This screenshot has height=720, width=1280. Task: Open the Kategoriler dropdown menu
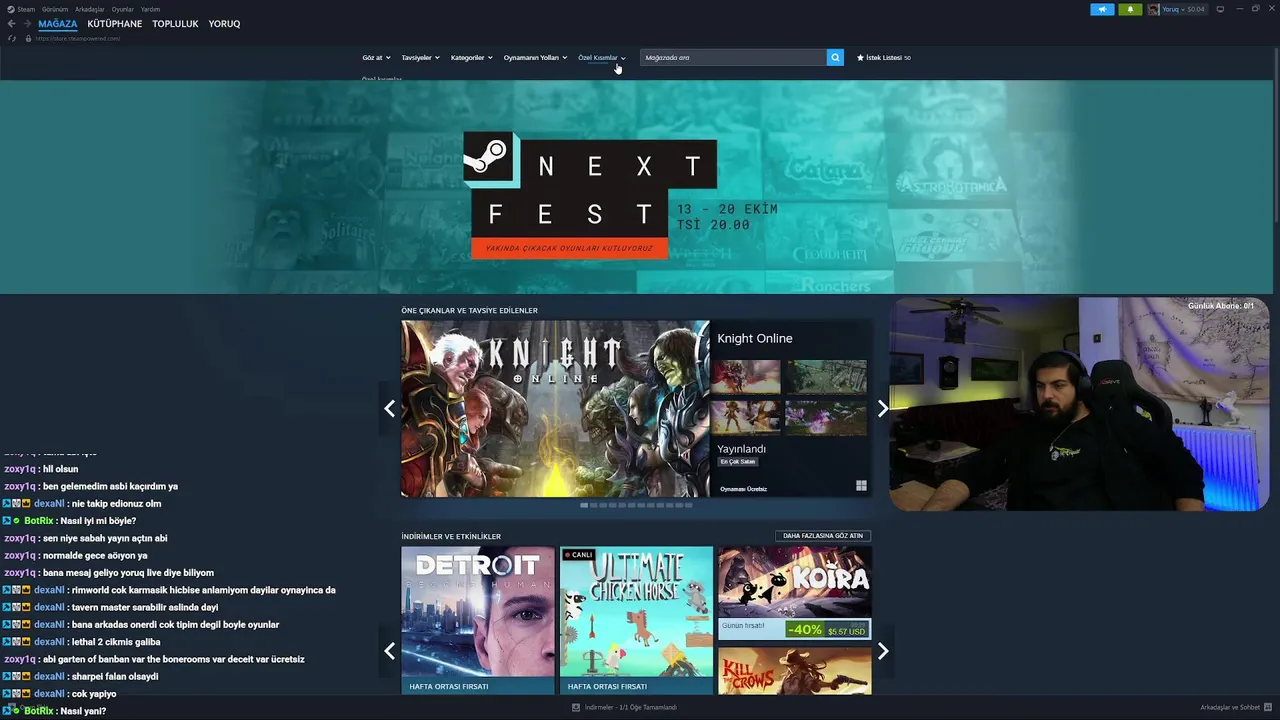point(471,58)
